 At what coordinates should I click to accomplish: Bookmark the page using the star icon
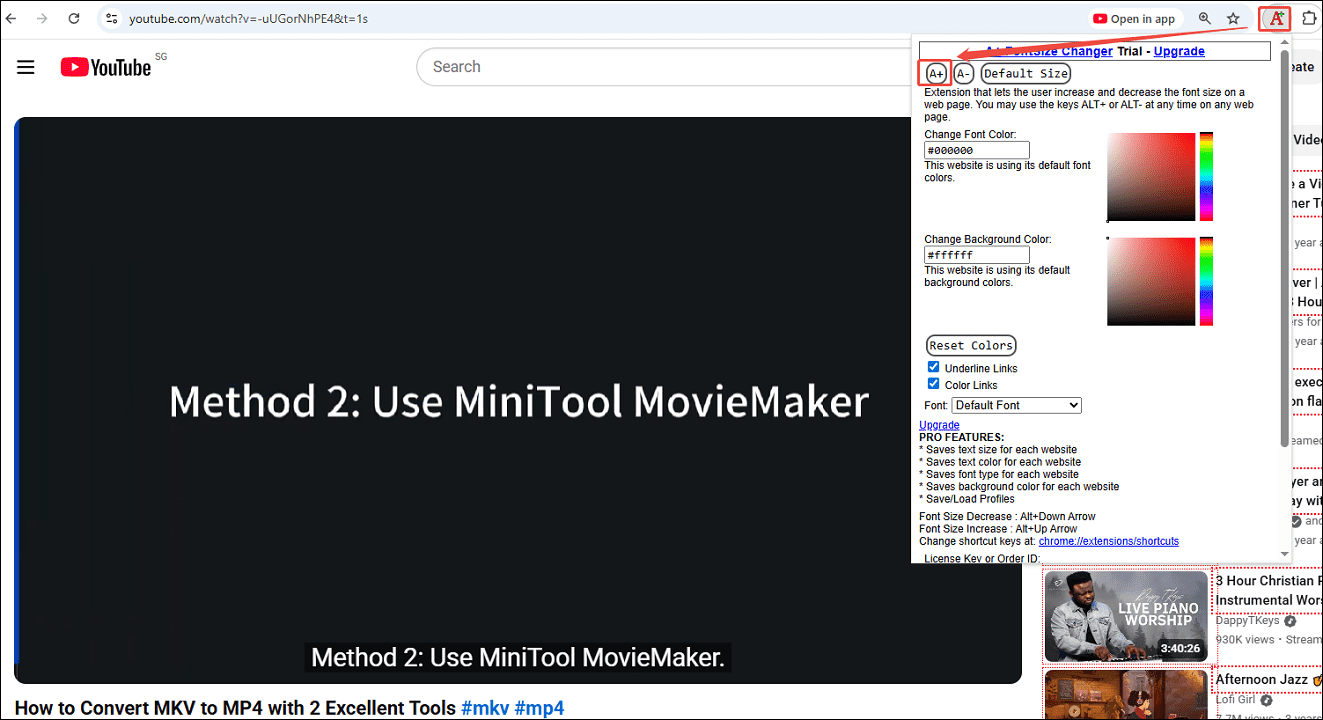1234,18
